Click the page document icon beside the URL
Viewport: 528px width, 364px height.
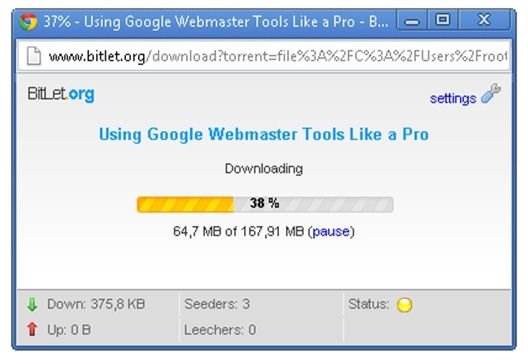[x=34, y=56]
